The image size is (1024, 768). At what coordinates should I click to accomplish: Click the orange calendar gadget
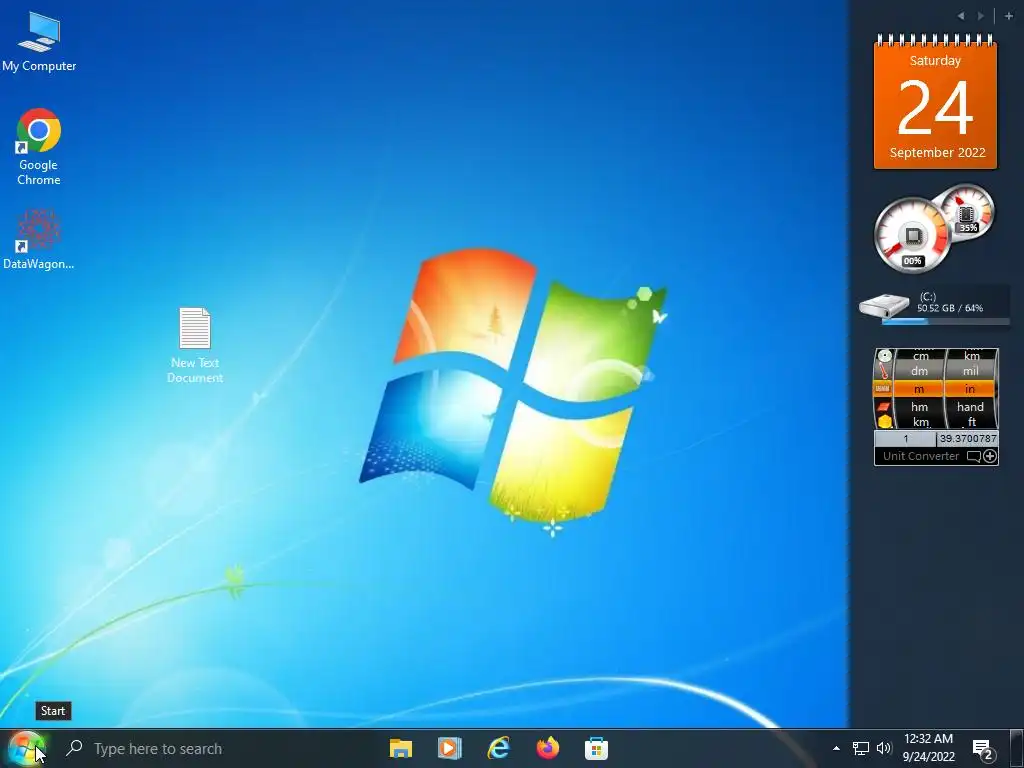click(x=935, y=103)
